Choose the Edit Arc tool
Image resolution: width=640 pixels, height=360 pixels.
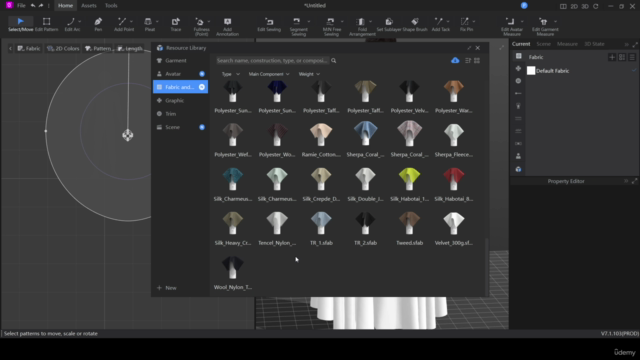71,24
